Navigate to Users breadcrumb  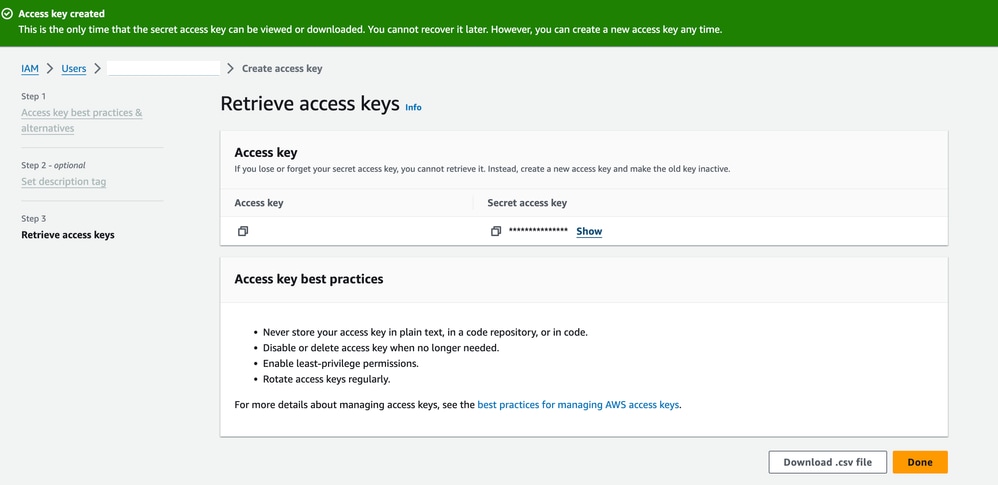[74, 68]
